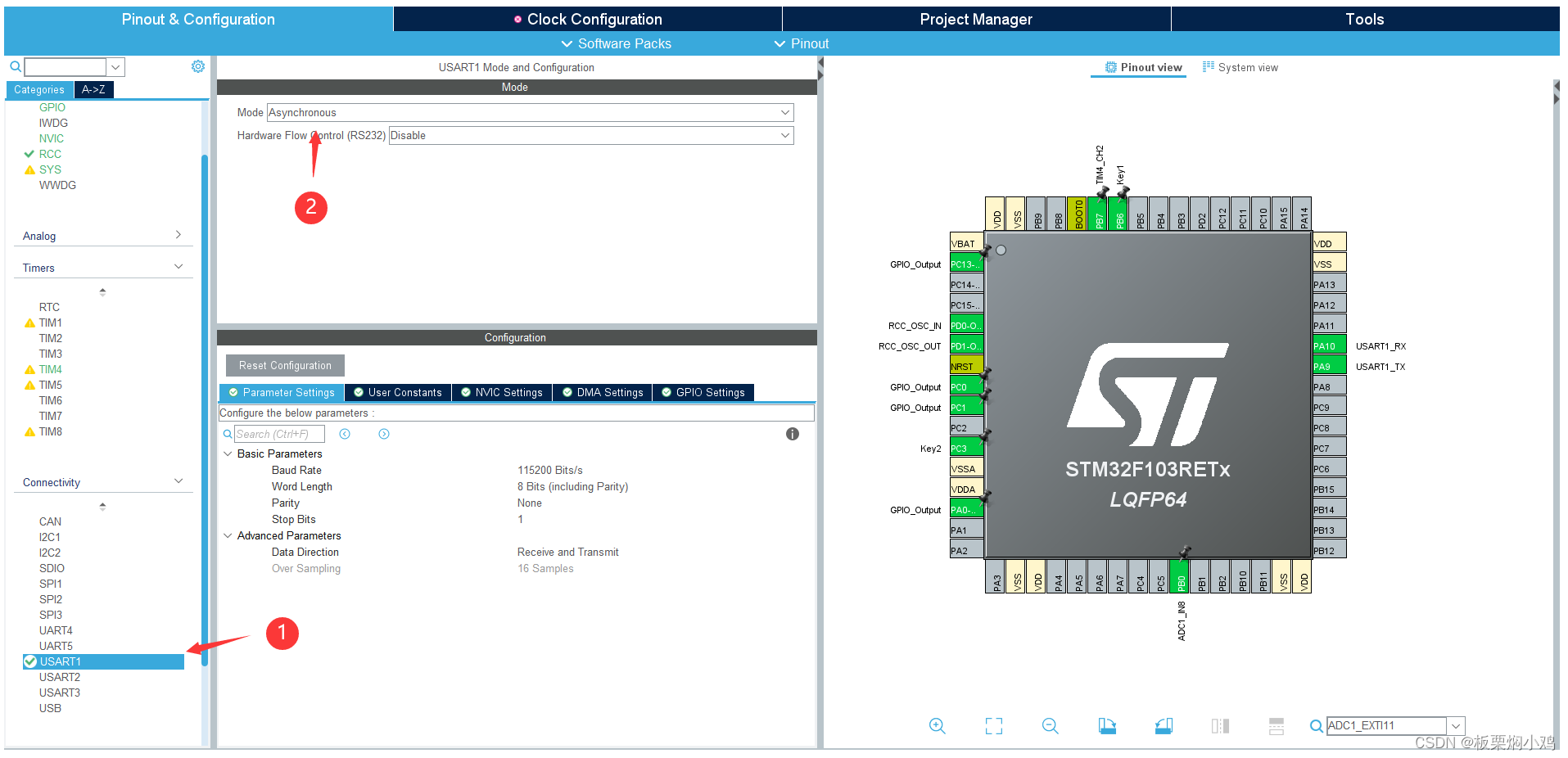
Task: Select the Word Length 8 Bits value
Action: click(x=573, y=486)
